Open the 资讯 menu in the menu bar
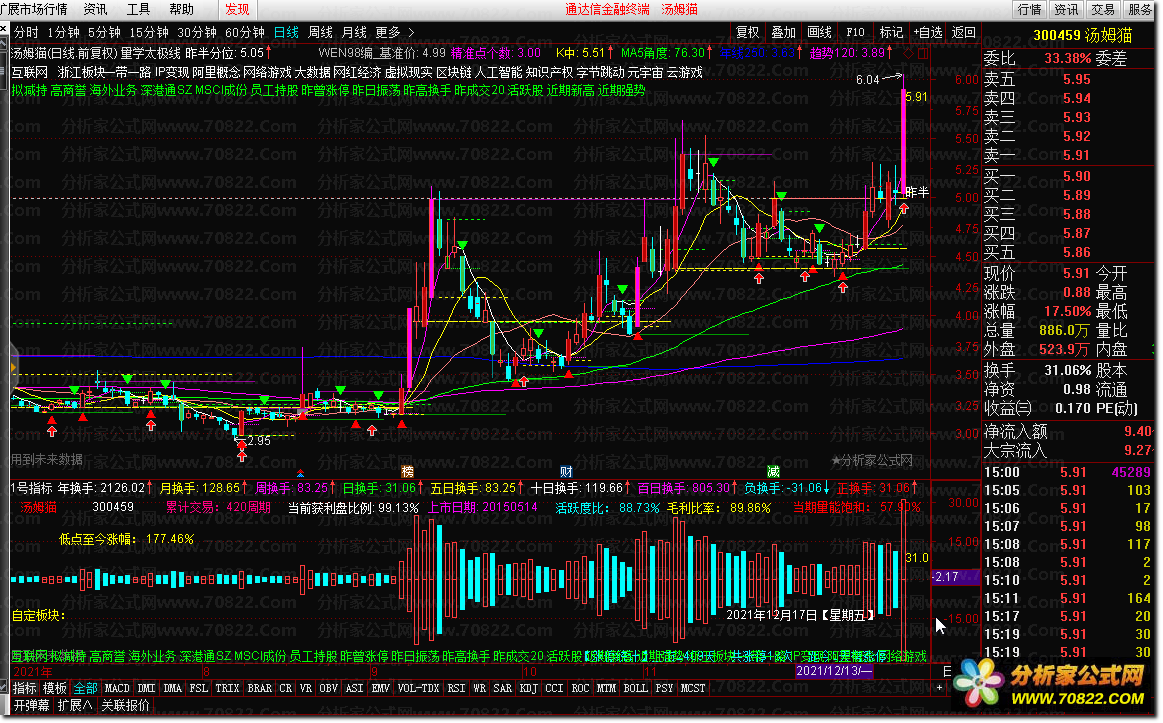1163x723 pixels. coord(95,9)
